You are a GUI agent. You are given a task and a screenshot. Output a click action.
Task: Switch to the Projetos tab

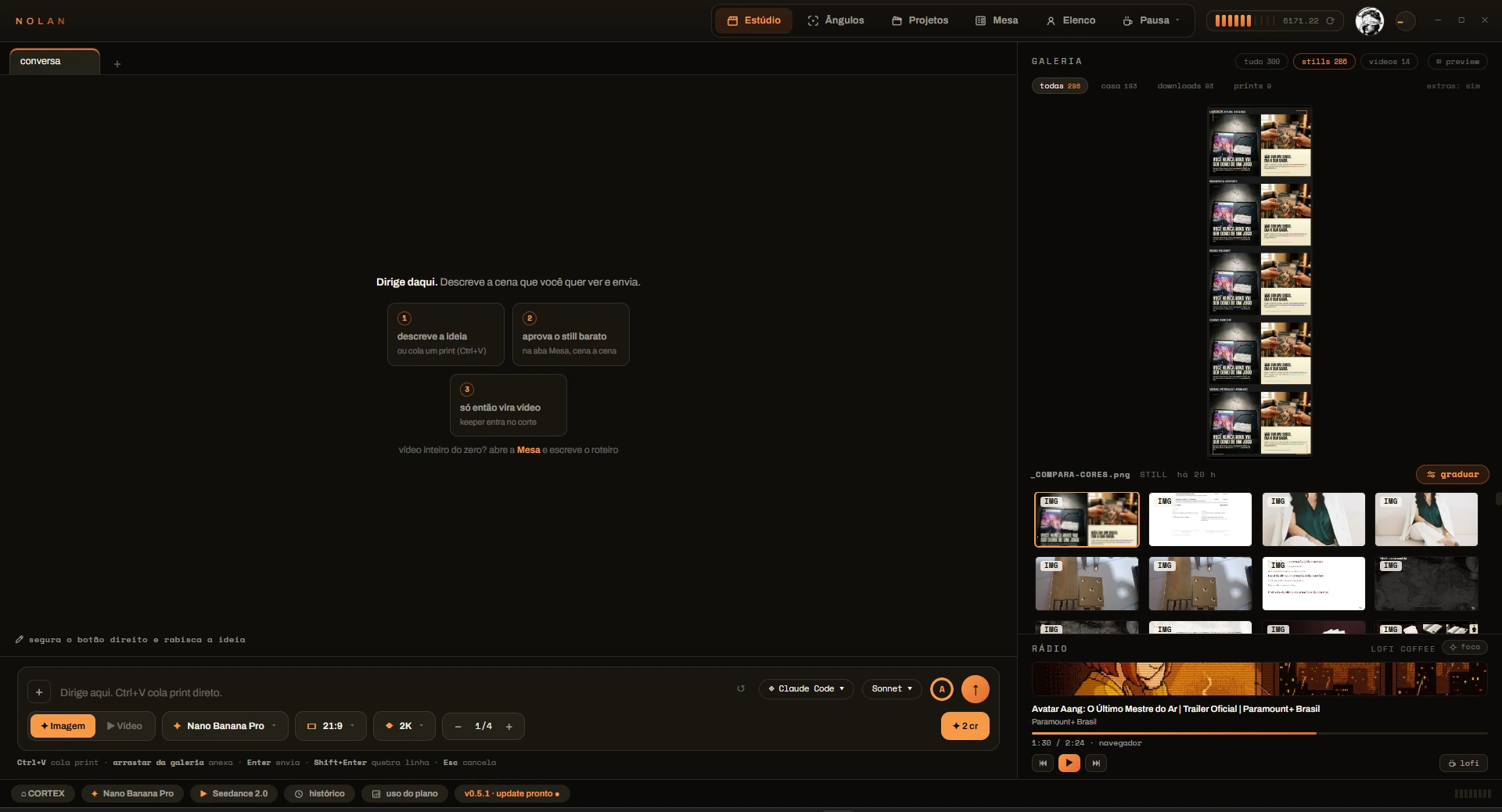pyautogui.click(x=920, y=20)
